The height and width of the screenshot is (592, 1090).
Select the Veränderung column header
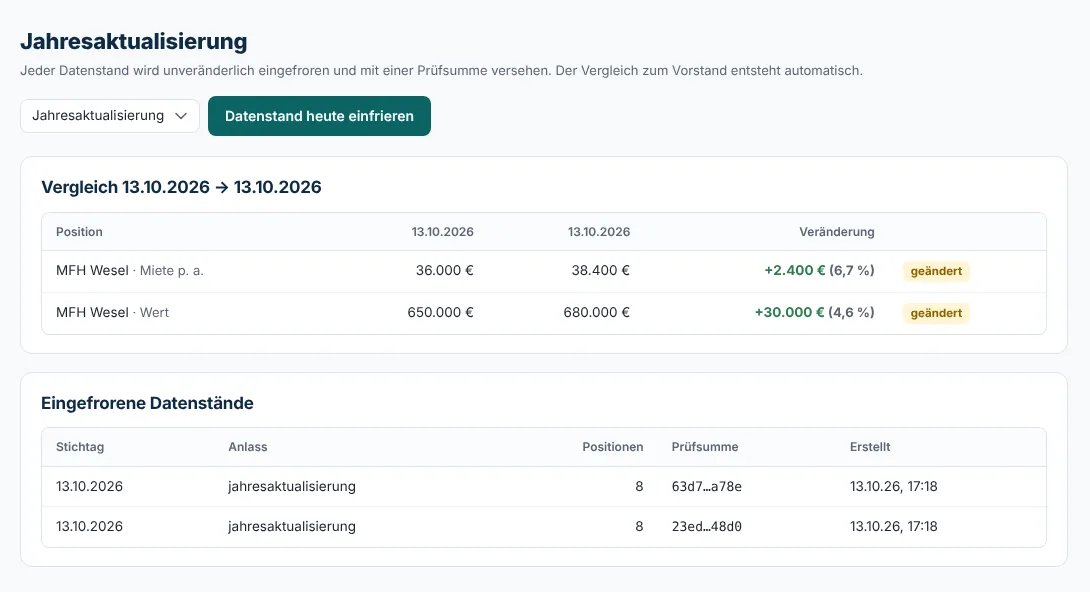click(836, 232)
